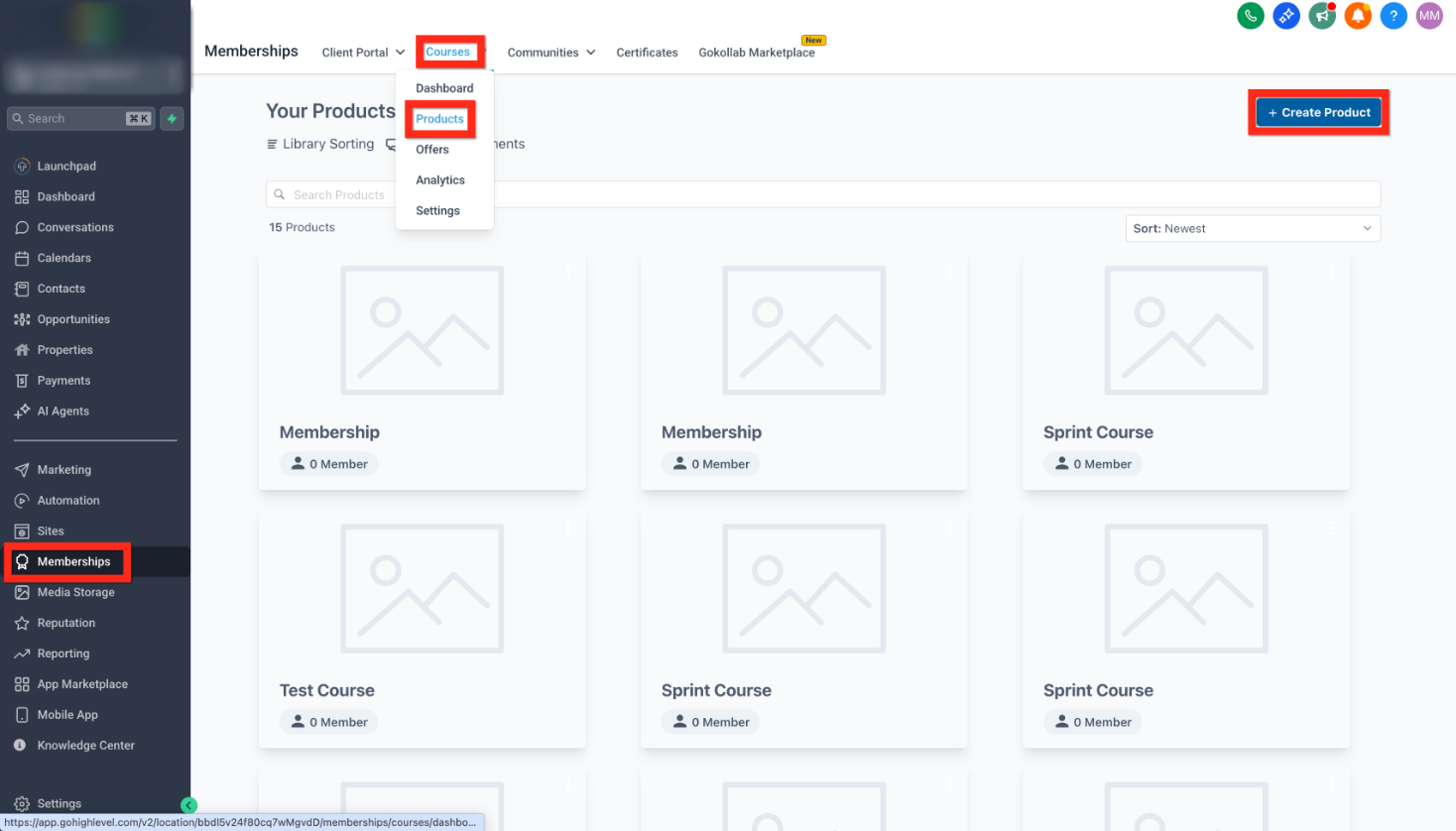The height and width of the screenshot is (831, 1456).
Task: Choose Analytics in the Courses menu
Action: click(x=440, y=180)
